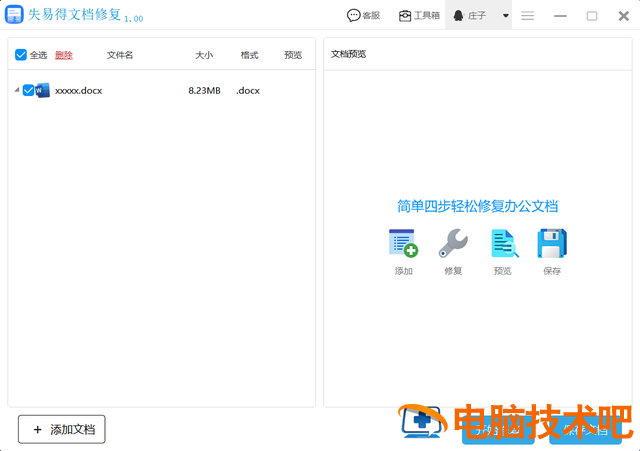Image resolution: width=640 pixels, height=451 pixels.
Task: Click the 删除 delete link
Action: (x=64, y=55)
